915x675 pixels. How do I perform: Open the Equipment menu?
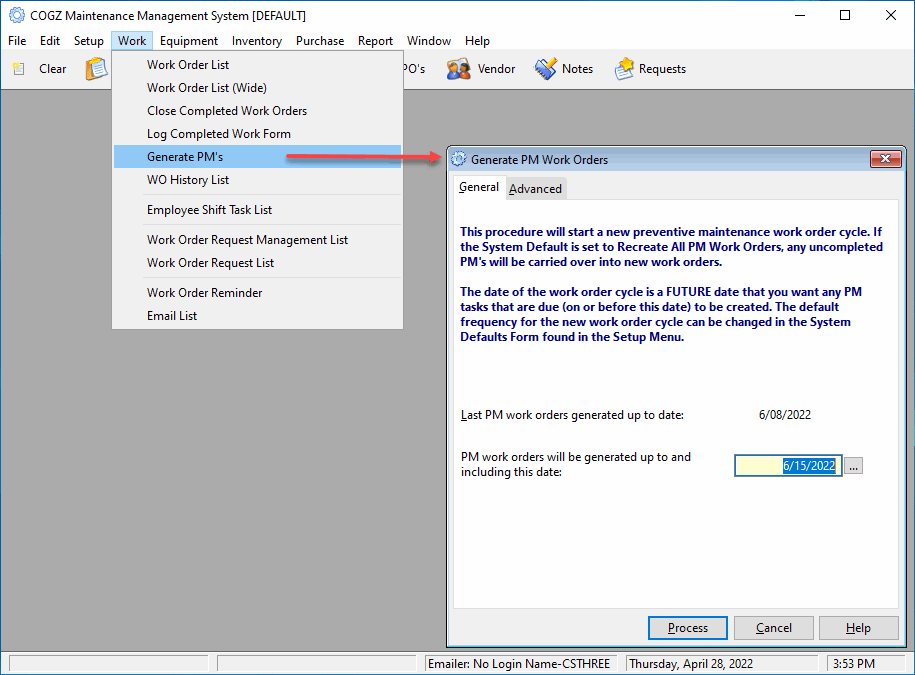188,41
